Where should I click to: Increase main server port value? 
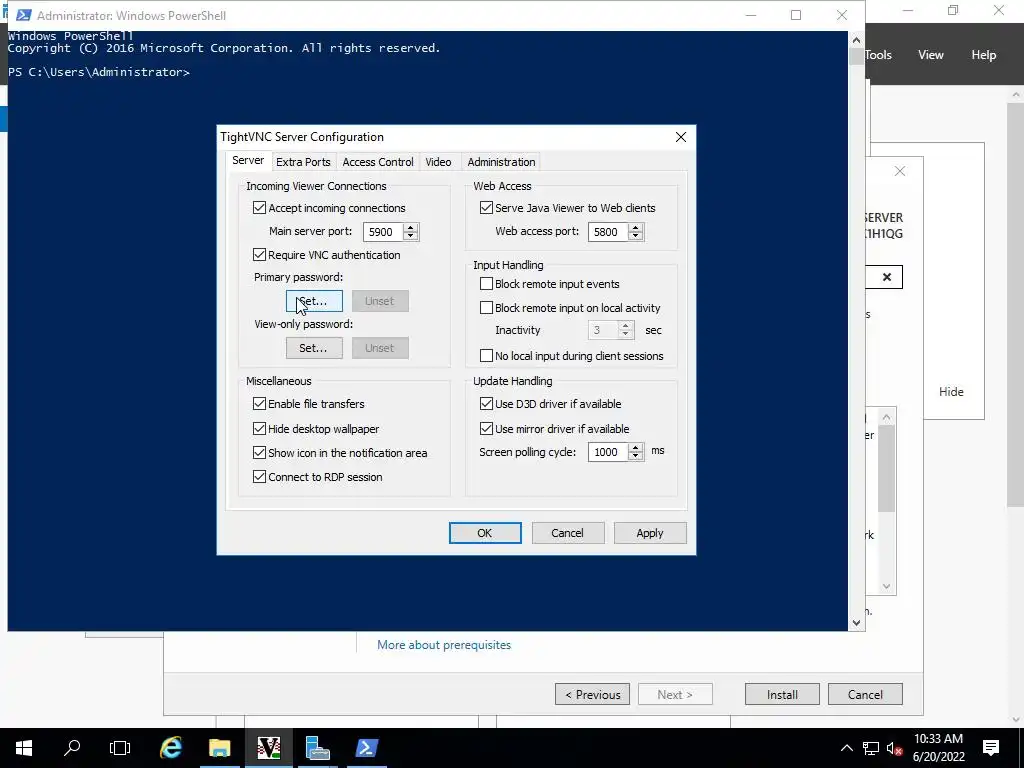click(410, 227)
